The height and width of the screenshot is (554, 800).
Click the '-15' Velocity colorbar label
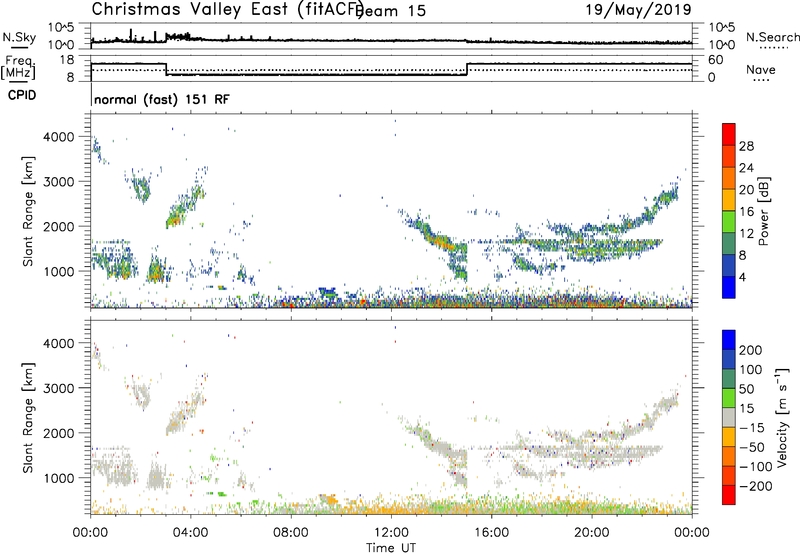click(x=752, y=428)
